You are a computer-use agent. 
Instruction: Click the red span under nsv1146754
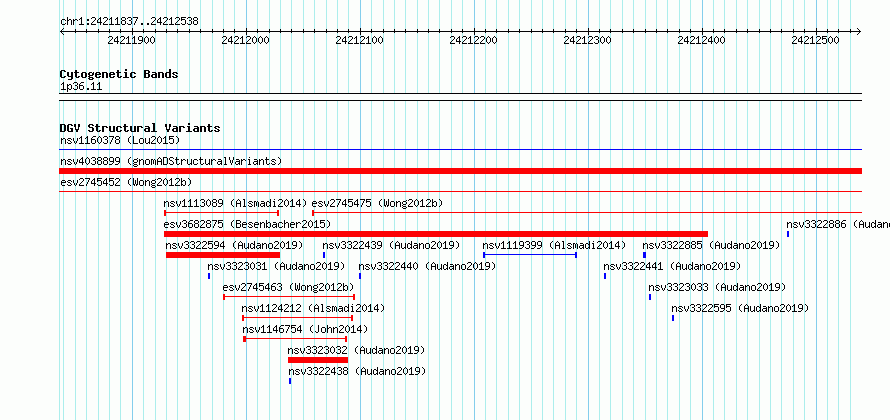click(295, 339)
